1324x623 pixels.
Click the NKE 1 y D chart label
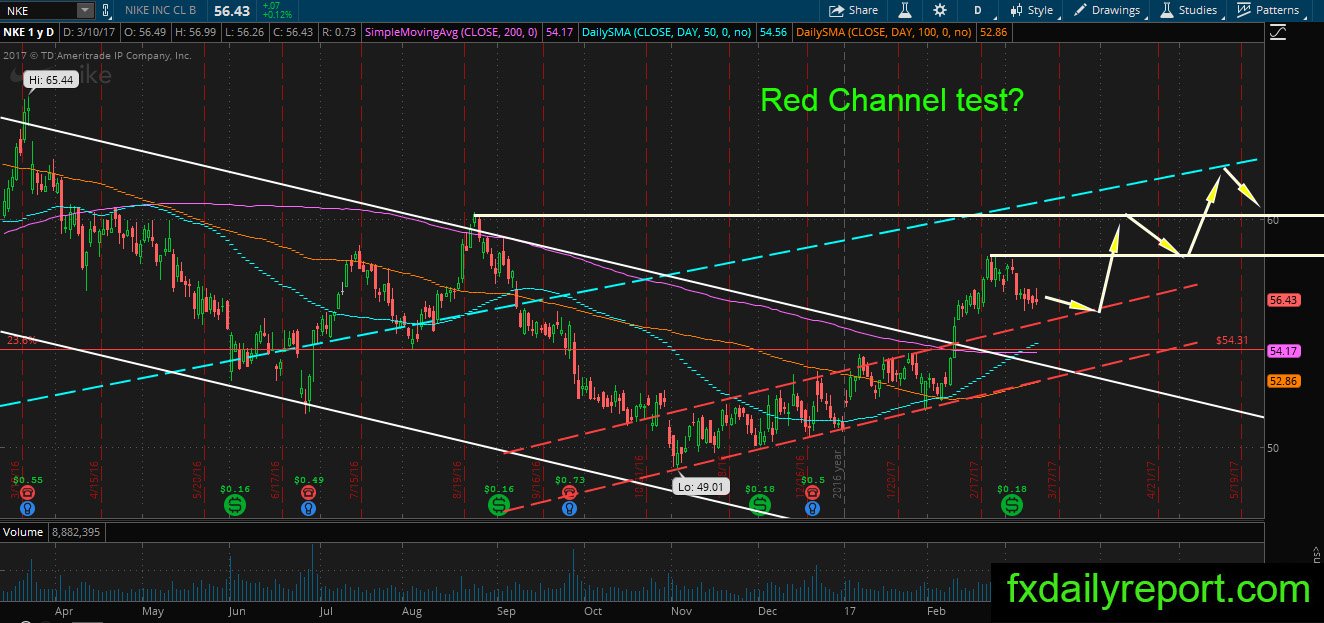(28, 32)
